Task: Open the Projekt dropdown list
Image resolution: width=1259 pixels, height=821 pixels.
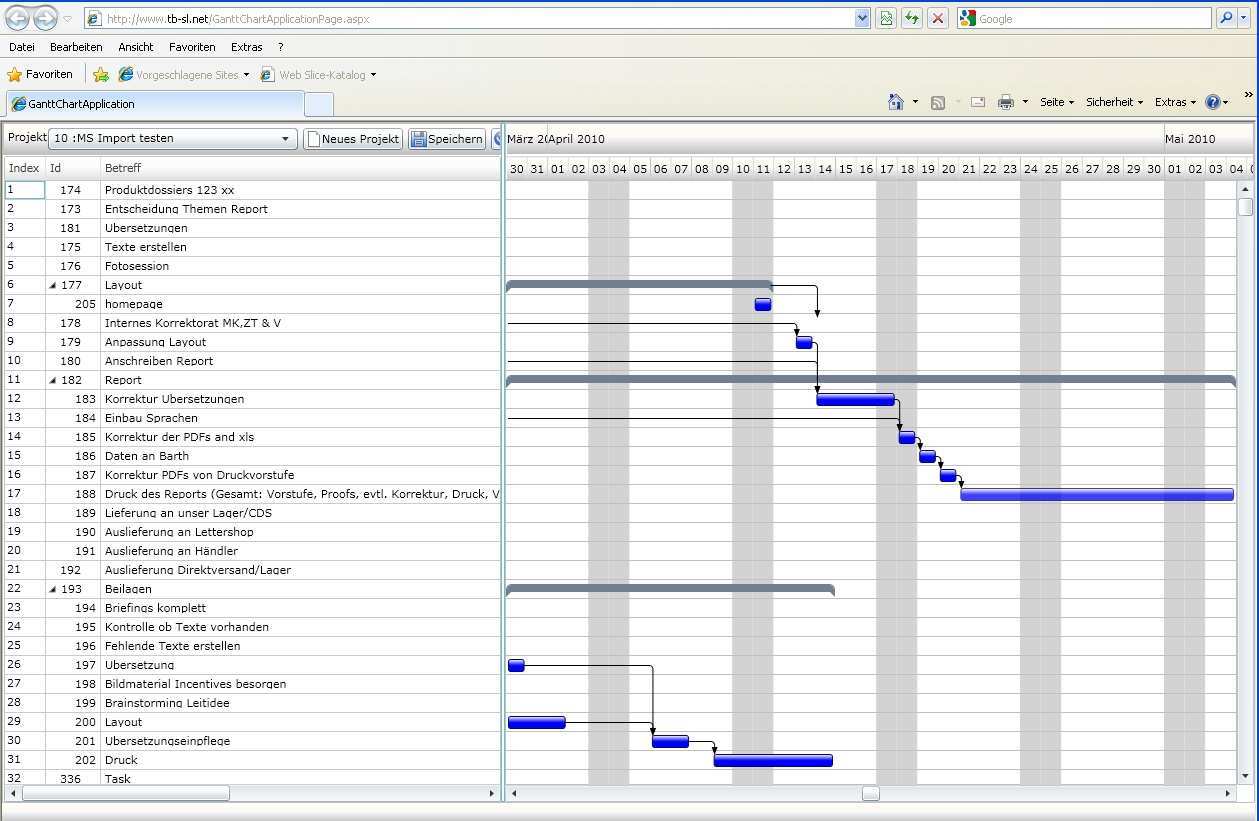Action: point(285,139)
